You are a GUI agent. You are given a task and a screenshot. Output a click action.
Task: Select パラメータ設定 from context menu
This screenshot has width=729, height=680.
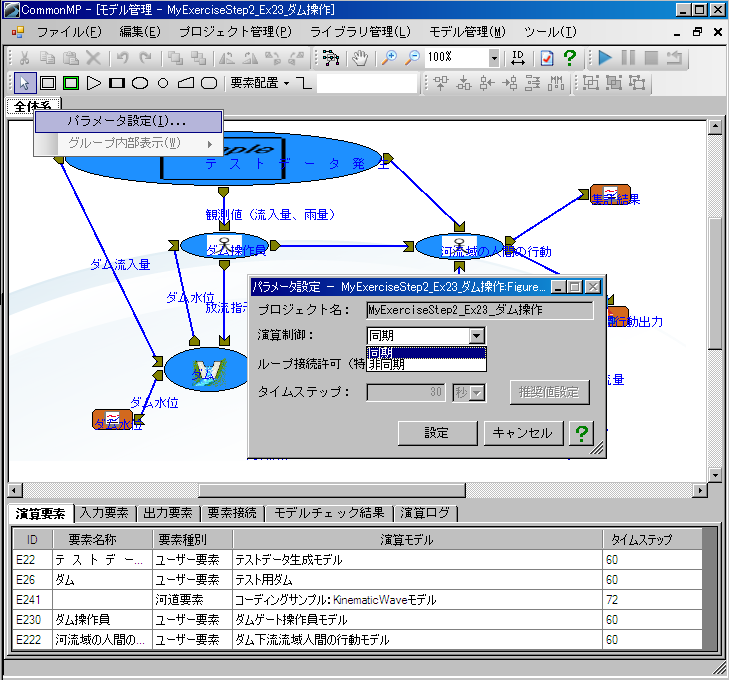click(x=127, y=121)
